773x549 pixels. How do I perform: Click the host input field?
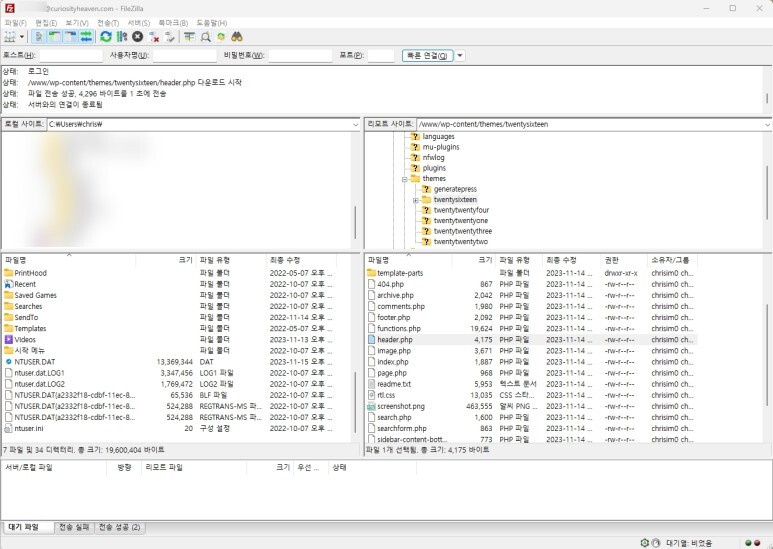71,56
